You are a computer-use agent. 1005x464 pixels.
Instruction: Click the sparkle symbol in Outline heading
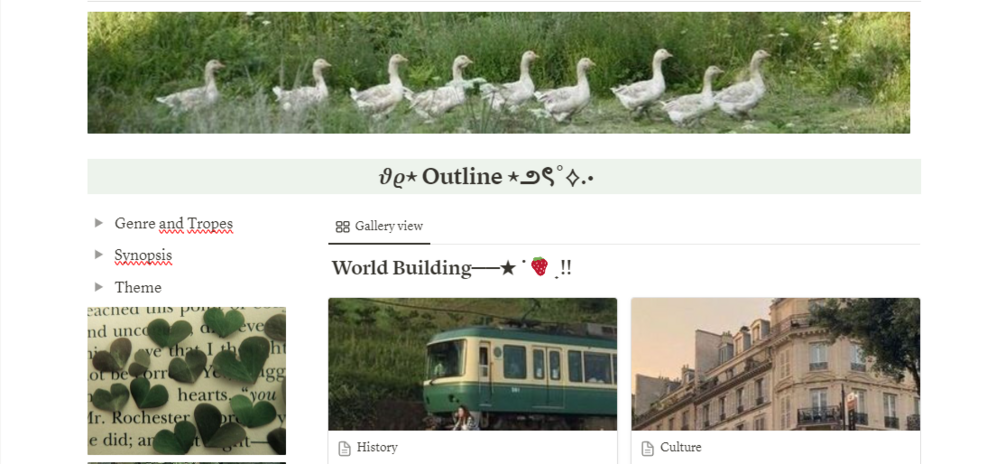pos(573,178)
